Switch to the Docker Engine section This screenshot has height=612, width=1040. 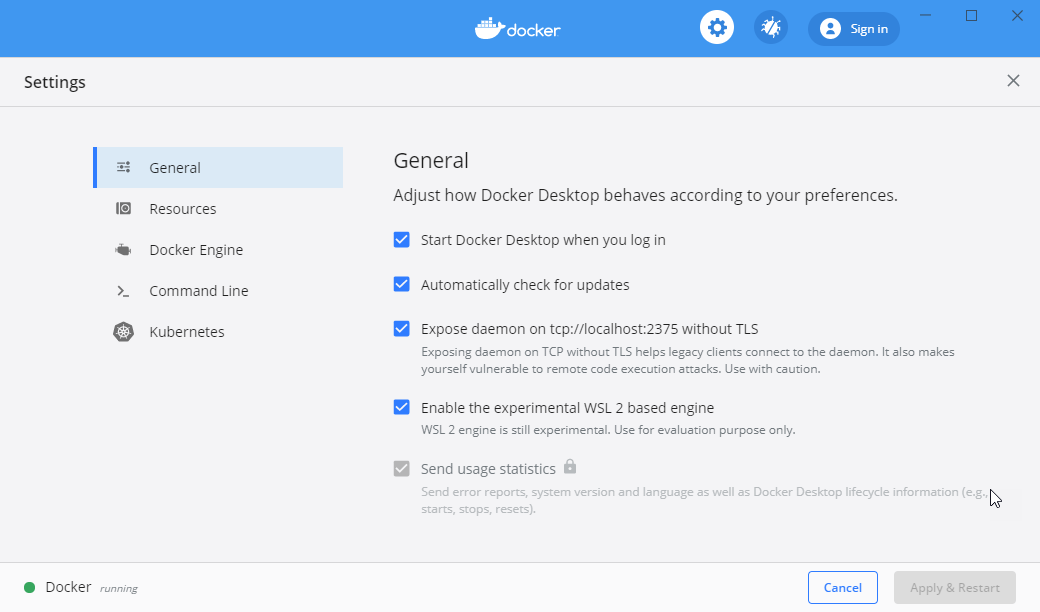click(218, 250)
